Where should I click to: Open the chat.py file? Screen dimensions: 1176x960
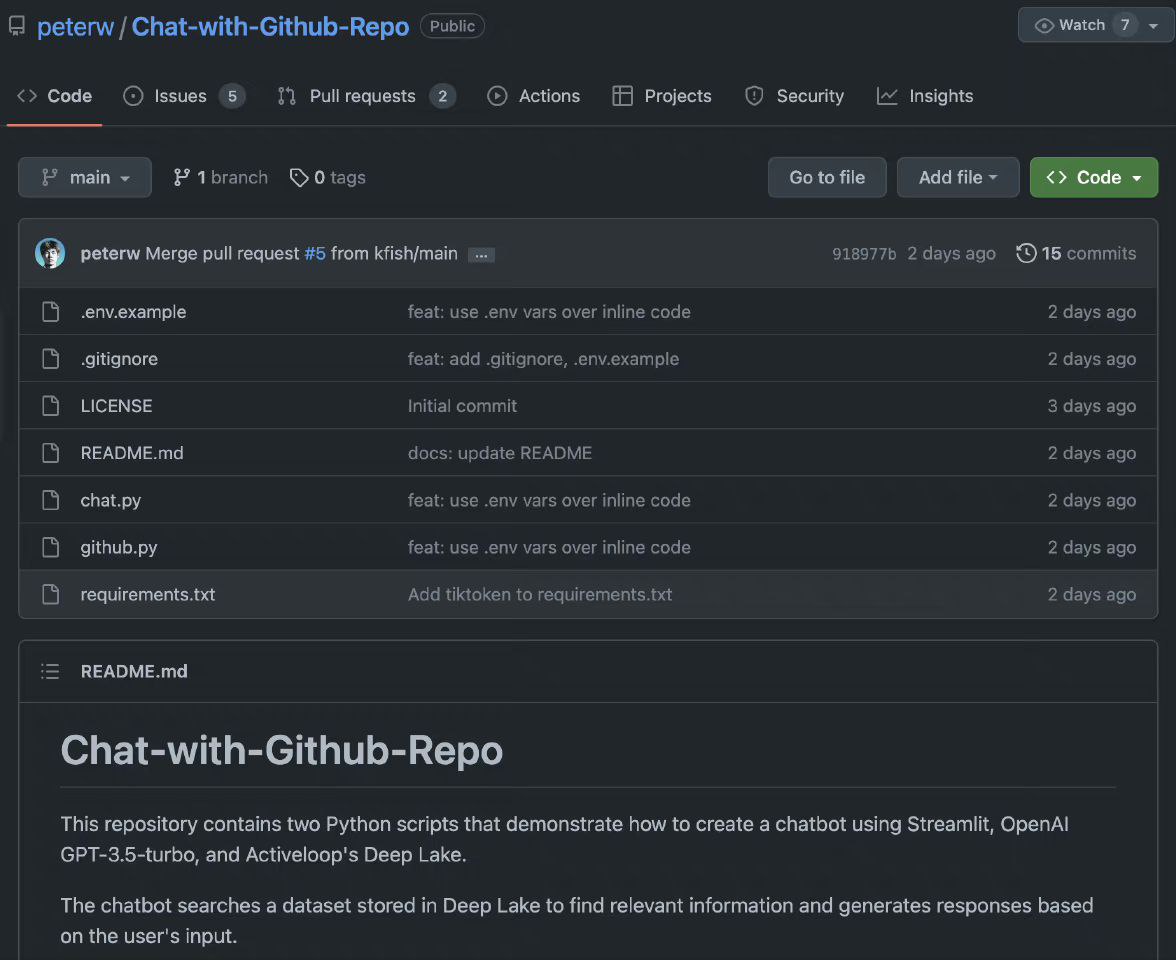110,500
